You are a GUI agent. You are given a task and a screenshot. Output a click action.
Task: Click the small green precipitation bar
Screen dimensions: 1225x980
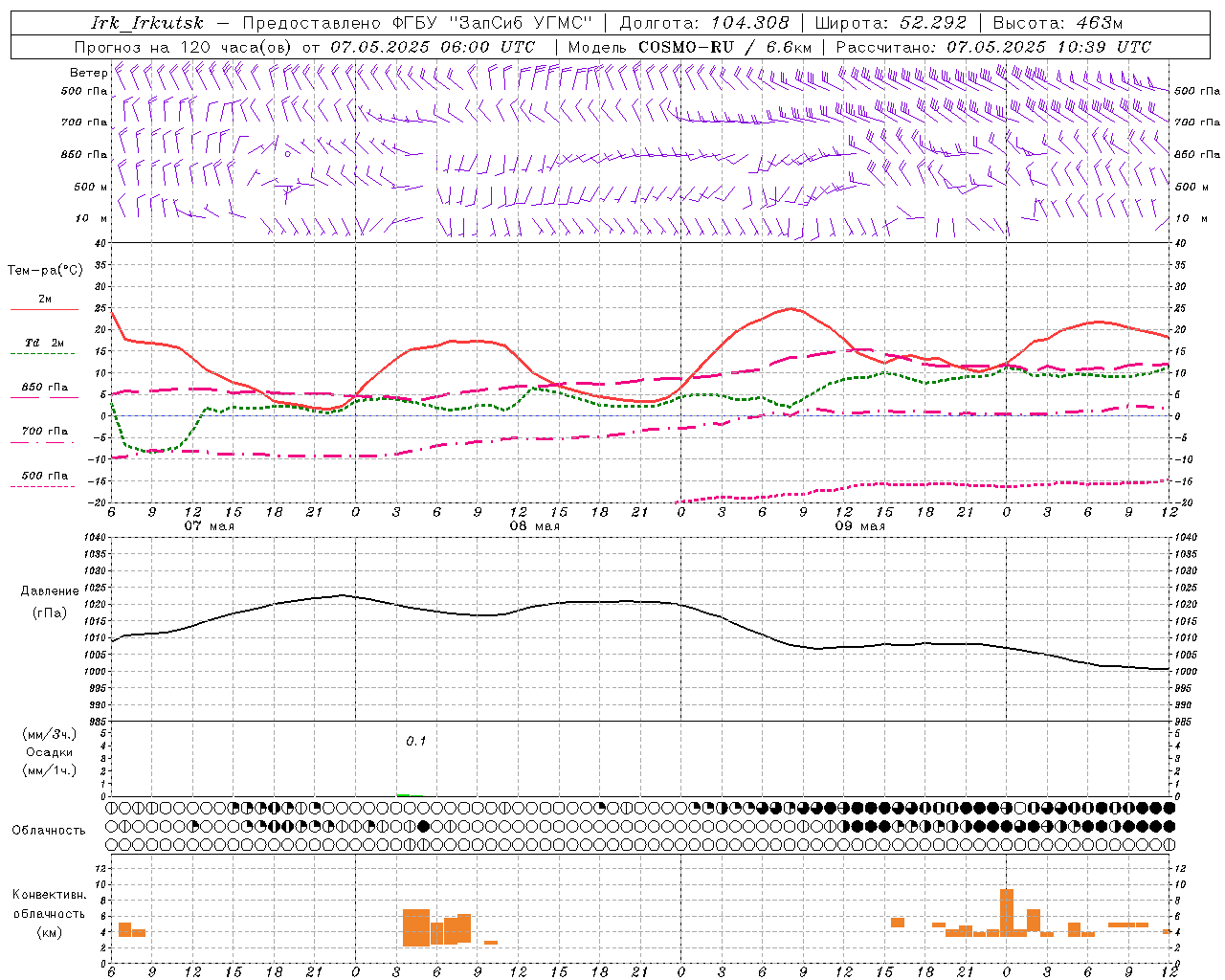pyautogui.click(x=405, y=795)
